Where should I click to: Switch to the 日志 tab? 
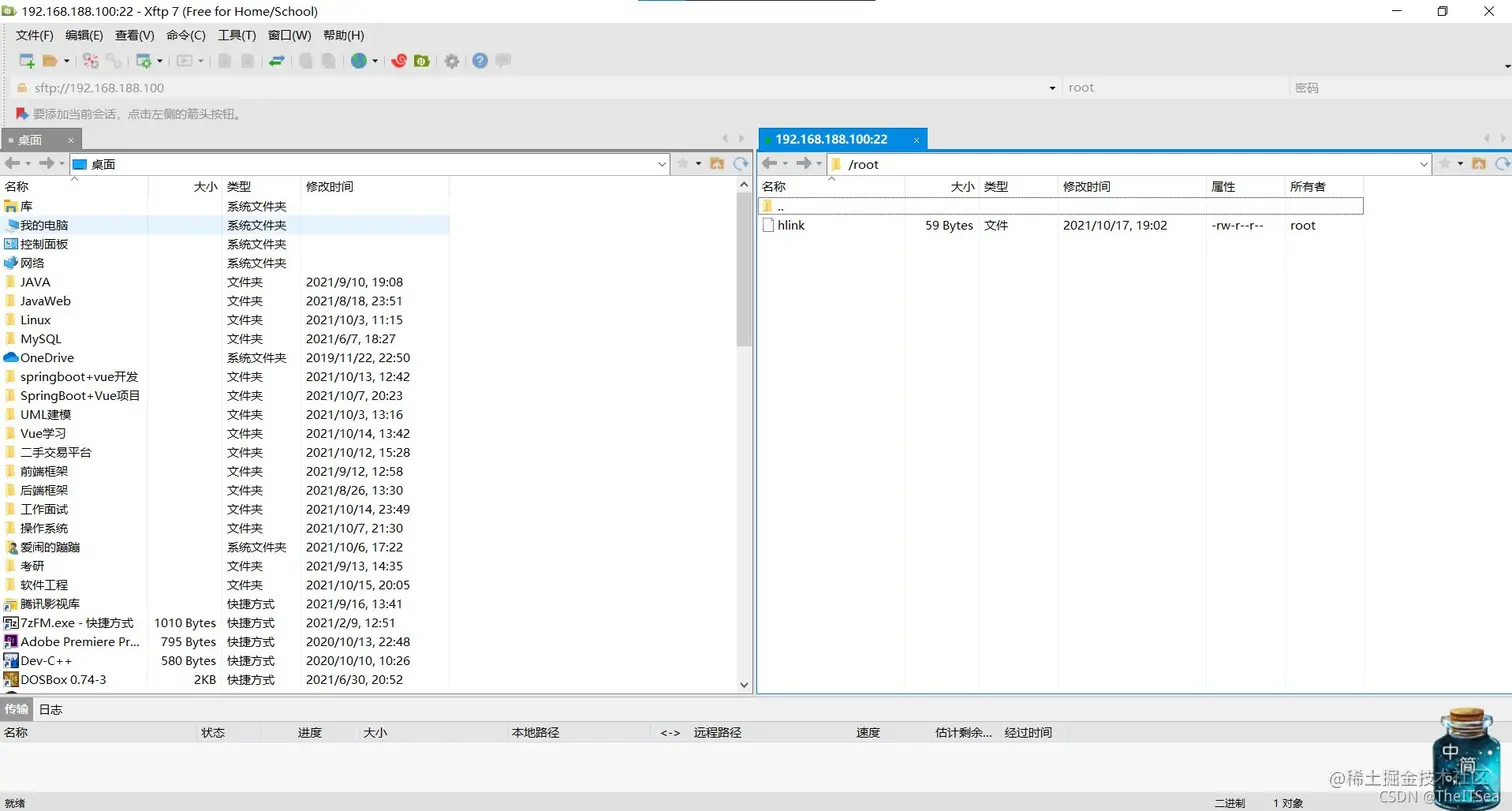(x=50, y=710)
